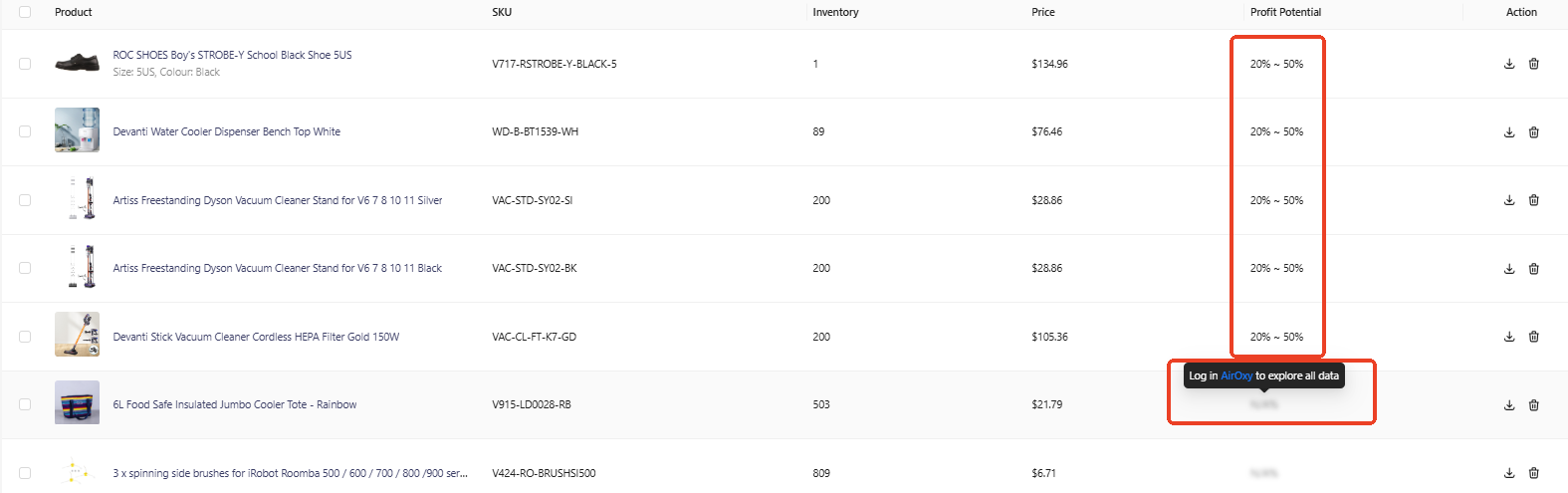Check the box for ROC SHOES row
Image resolution: width=1568 pixels, height=493 pixels.
pos(25,64)
